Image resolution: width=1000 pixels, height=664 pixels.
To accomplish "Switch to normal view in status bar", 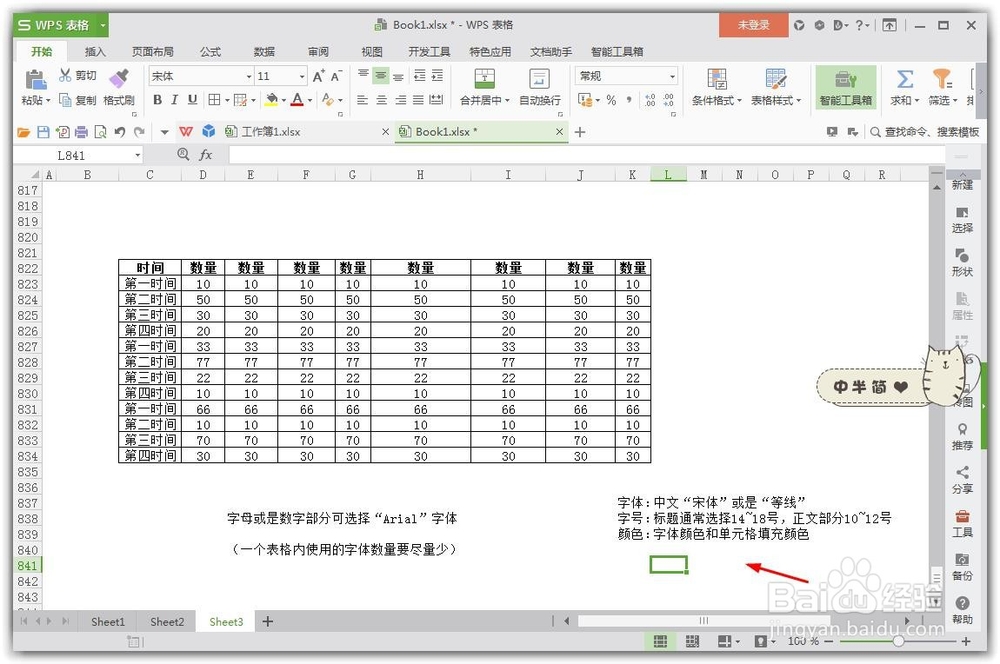I will click(x=660, y=641).
